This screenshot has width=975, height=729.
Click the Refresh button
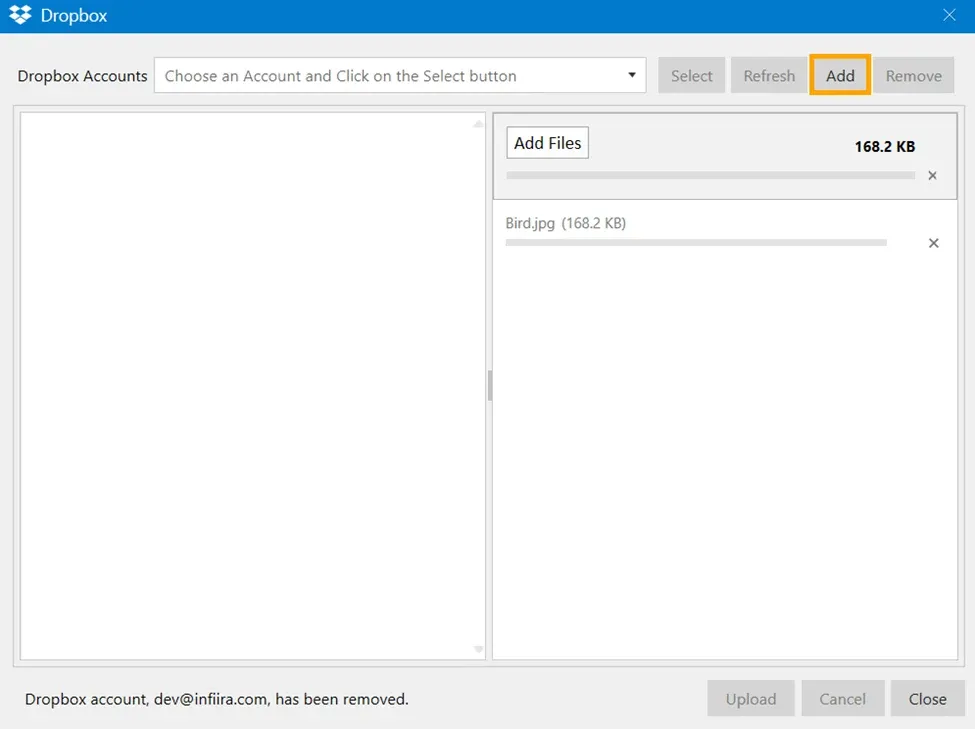pos(769,75)
